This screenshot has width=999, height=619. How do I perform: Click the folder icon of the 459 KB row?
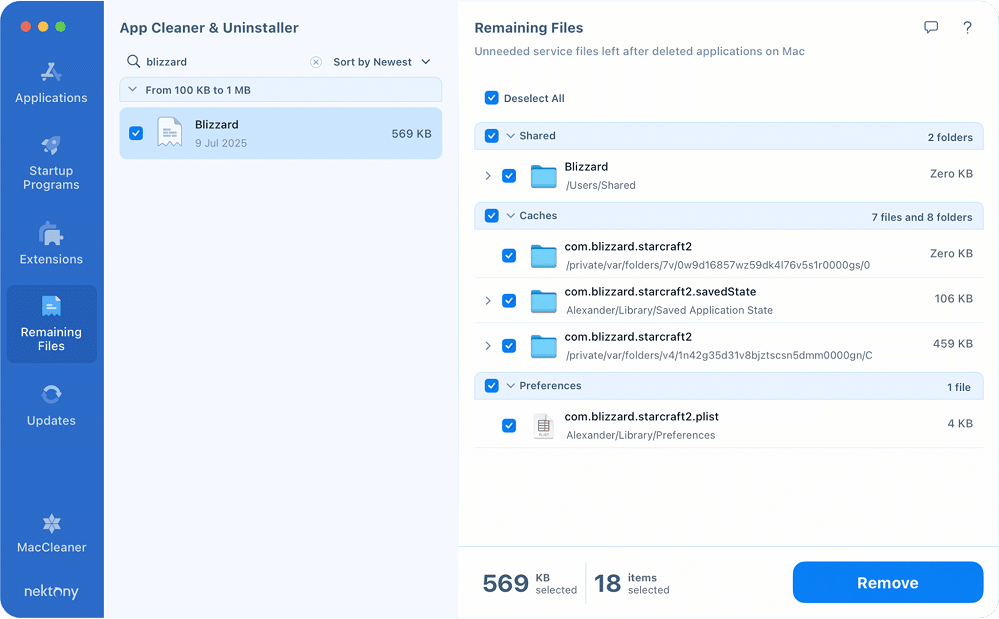[543, 346]
